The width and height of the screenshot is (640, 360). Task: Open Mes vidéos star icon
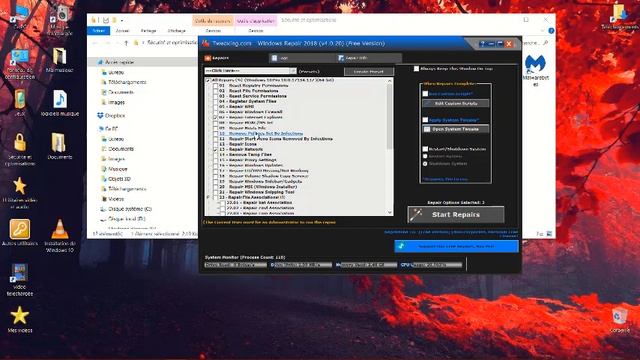20,320
